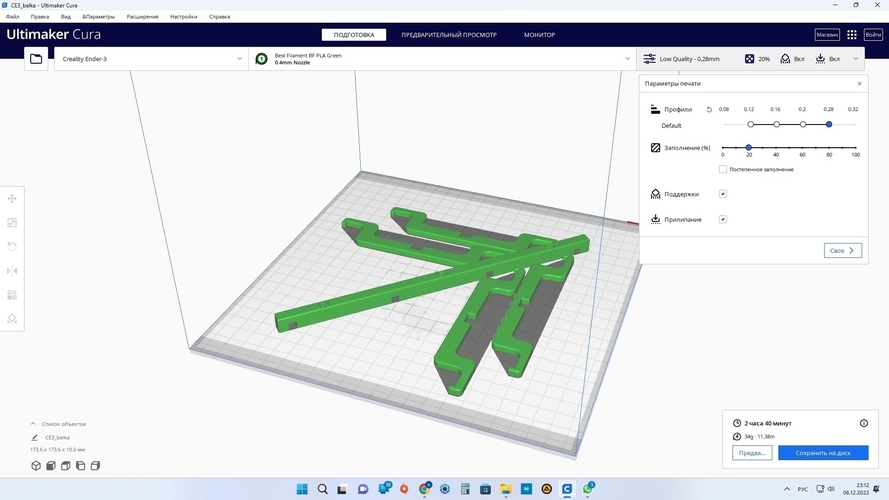Viewport: 889px width, 500px height.
Task: Click the adhesion icon in settings header
Action: (x=820, y=59)
